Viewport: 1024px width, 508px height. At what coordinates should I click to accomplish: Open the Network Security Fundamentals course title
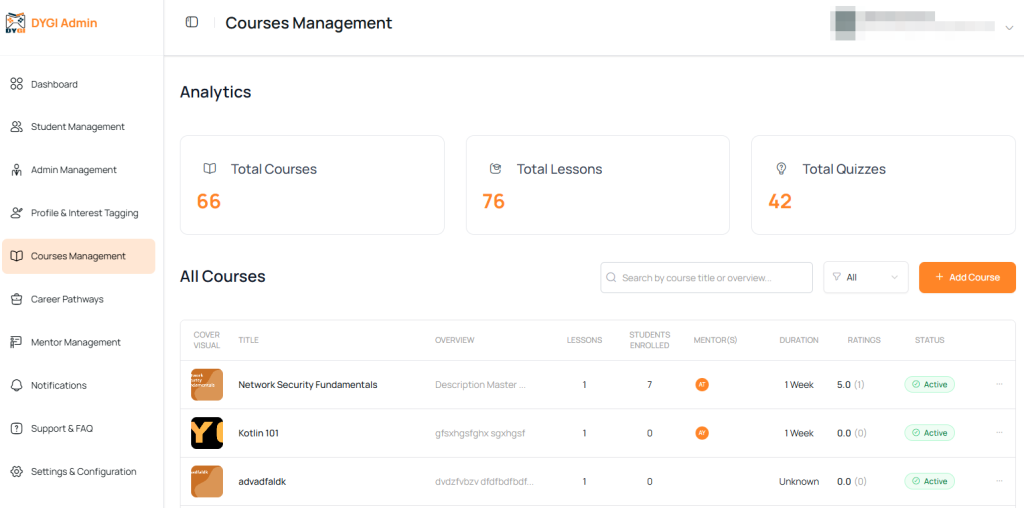point(307,385)
